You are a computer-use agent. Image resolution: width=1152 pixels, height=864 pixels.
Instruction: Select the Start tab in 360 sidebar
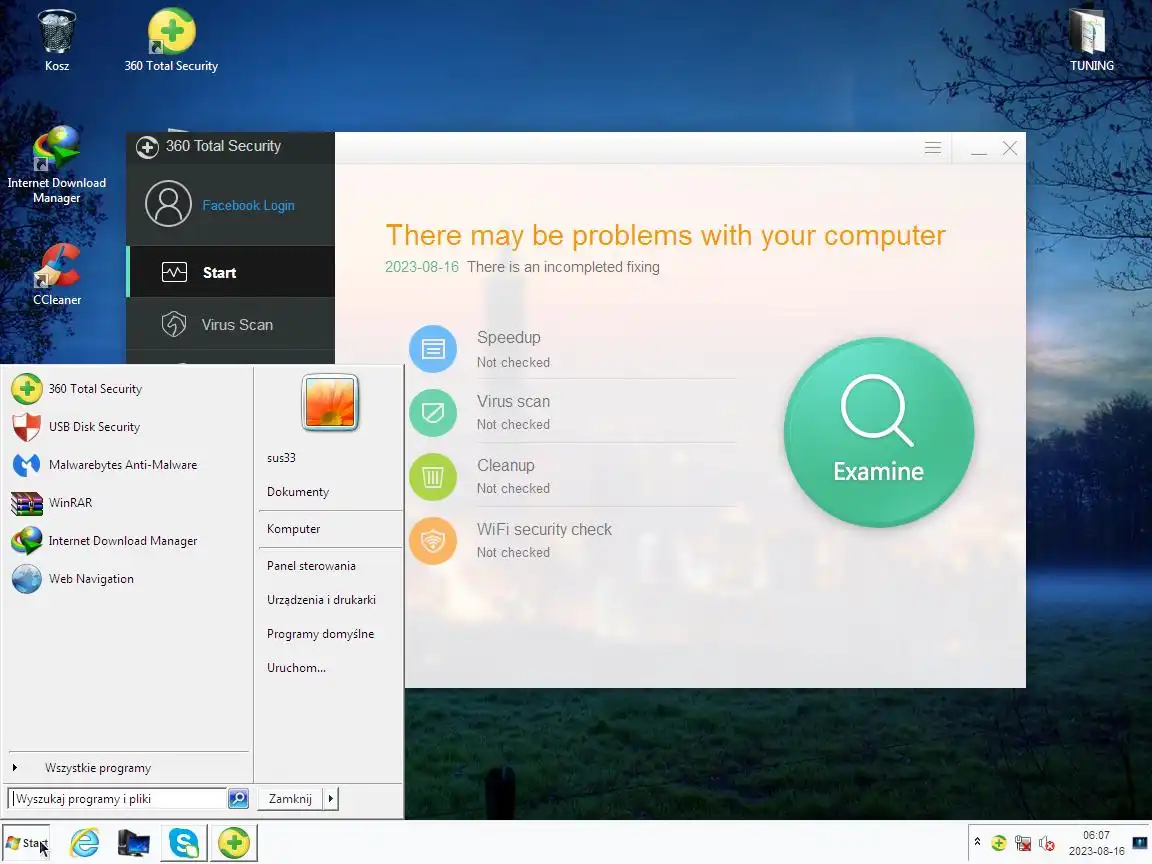(x=231, y=272)
